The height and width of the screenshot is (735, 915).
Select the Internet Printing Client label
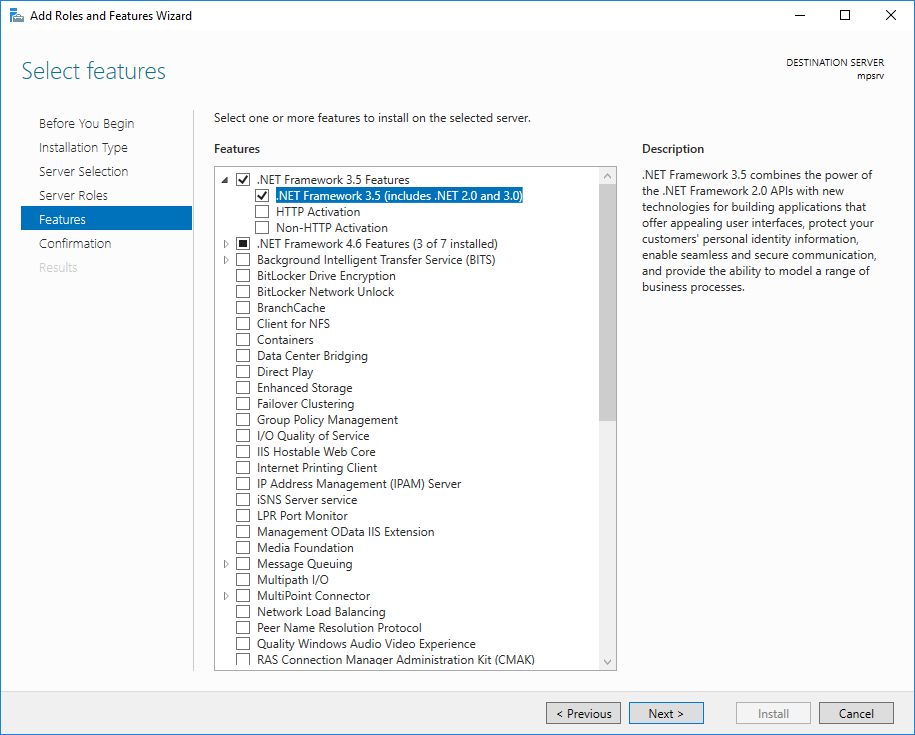(317, 468)
